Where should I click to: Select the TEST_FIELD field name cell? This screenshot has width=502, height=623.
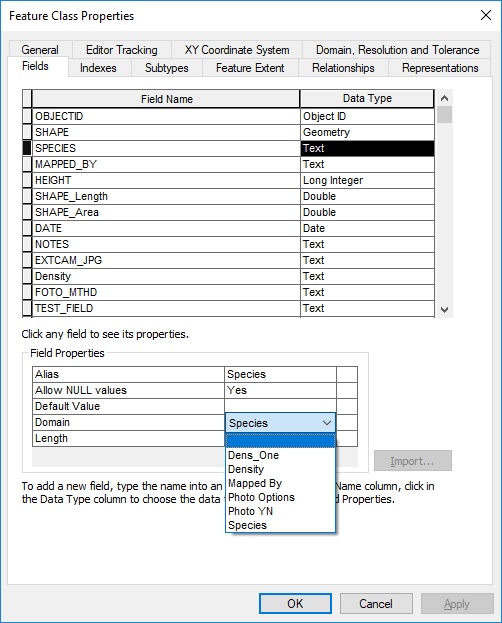166,308
